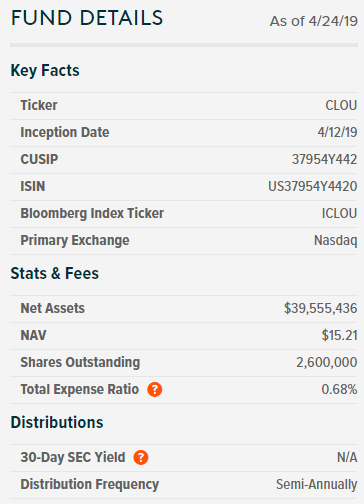Viewport: 364px width, 504px height.
Task: Click the Nasdaq primary exchange value
Action: tap(335, 241)
